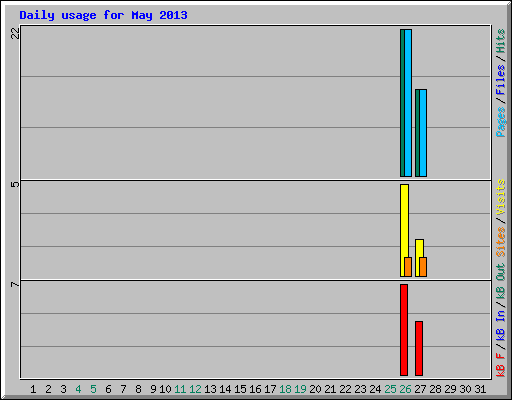Click green day label "26"
The width and height of the screenshot is (512, 400).
pos(405,389)
